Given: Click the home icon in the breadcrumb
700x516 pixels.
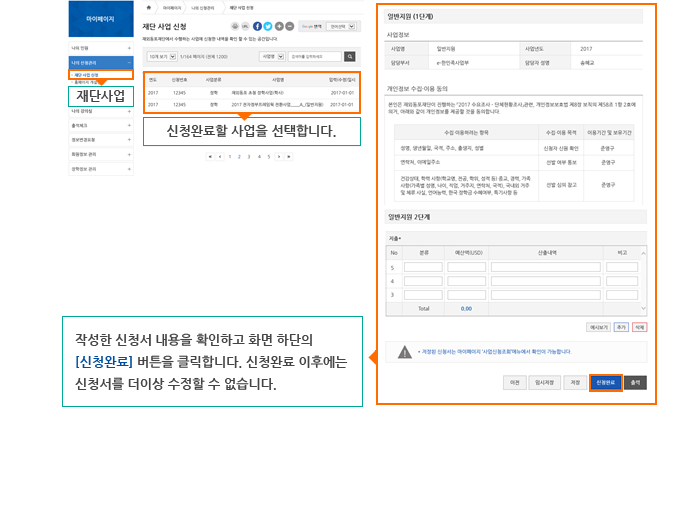Looking at the screenshot, I should click(x=149, y=8).
